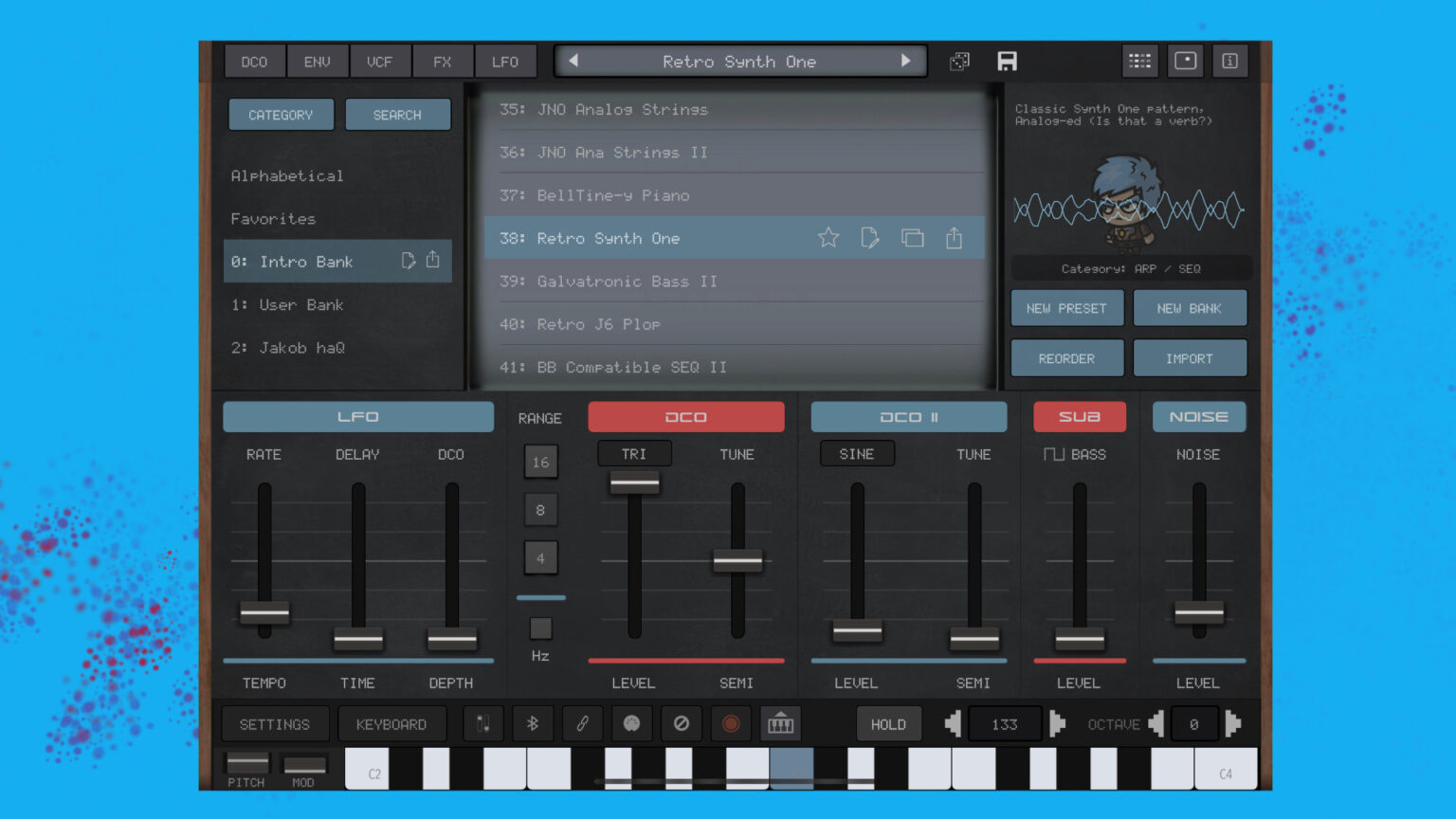Open the info panel via the i icon
1456x819 pixels.
click(x=1230, y=61)
